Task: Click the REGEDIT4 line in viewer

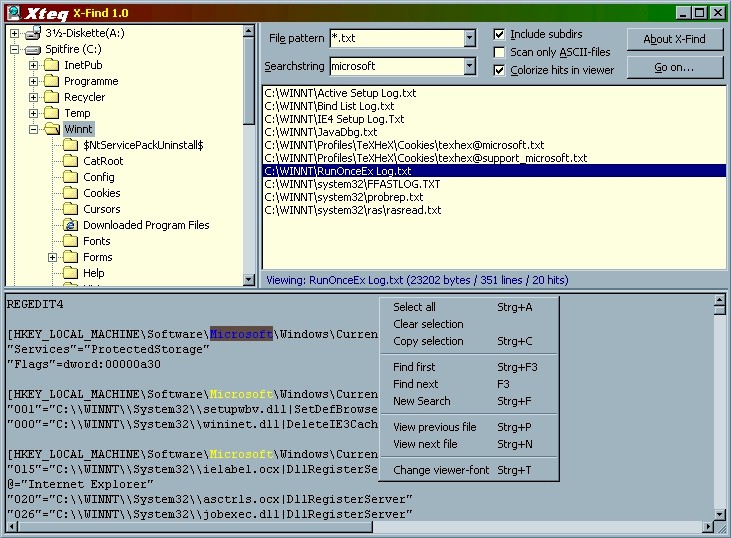Action: 35,304
